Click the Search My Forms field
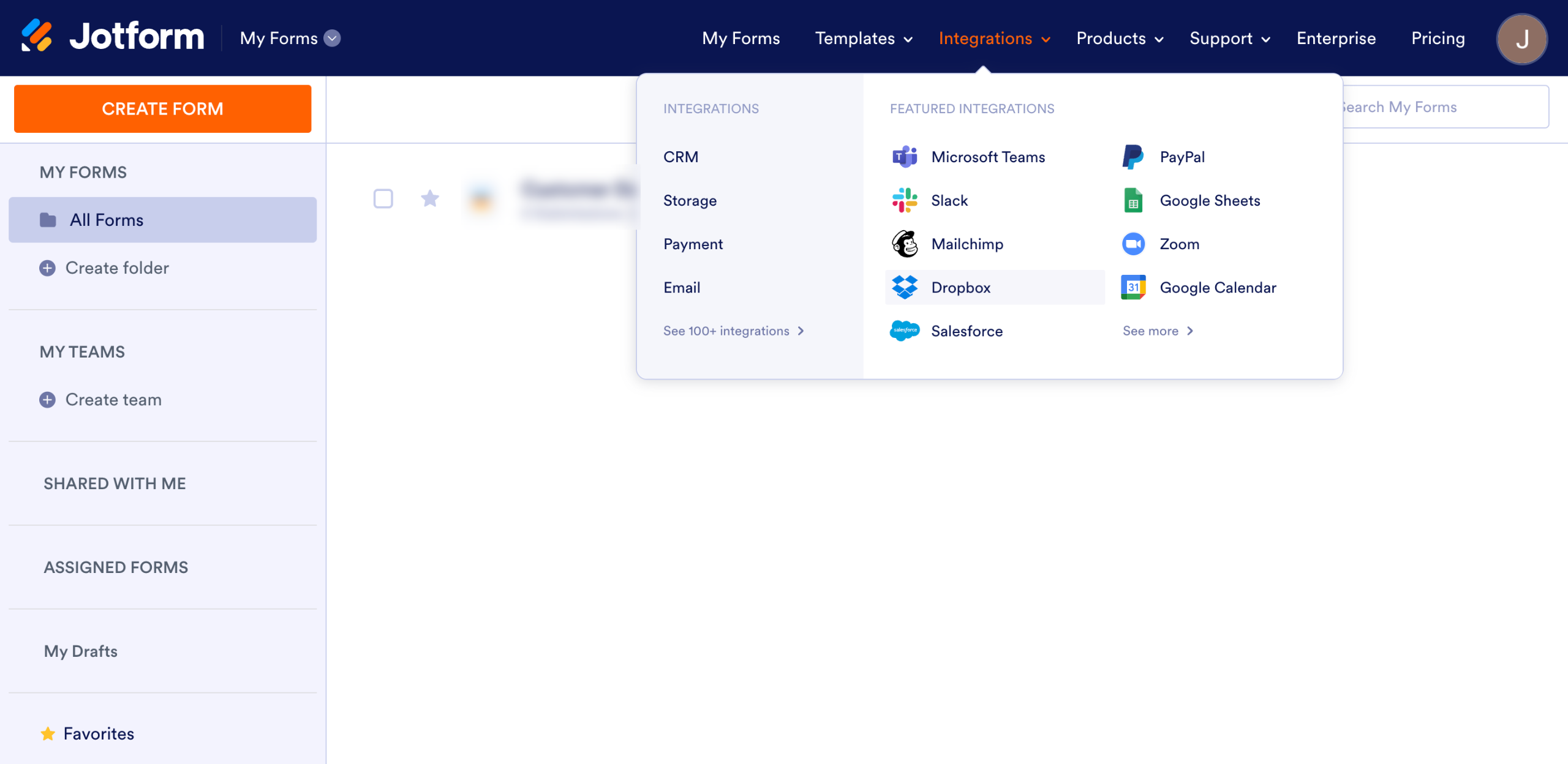Image resolution: width=1568 pixels, height=764 pixels. (1445, 107)
